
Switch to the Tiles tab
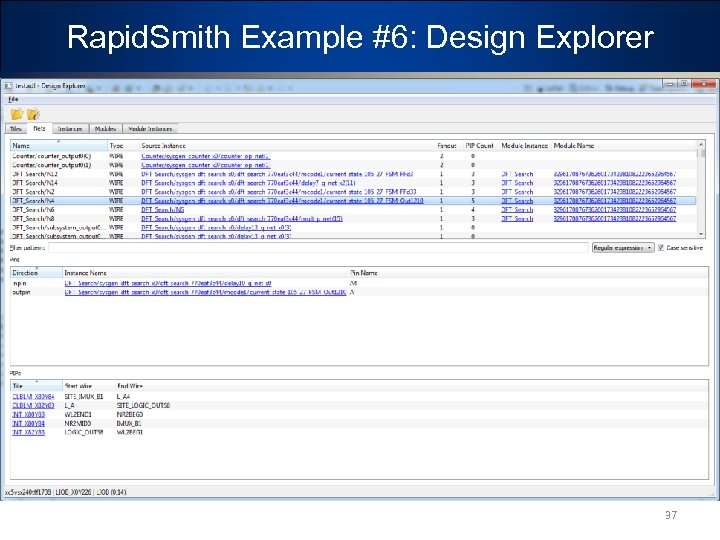17,129
